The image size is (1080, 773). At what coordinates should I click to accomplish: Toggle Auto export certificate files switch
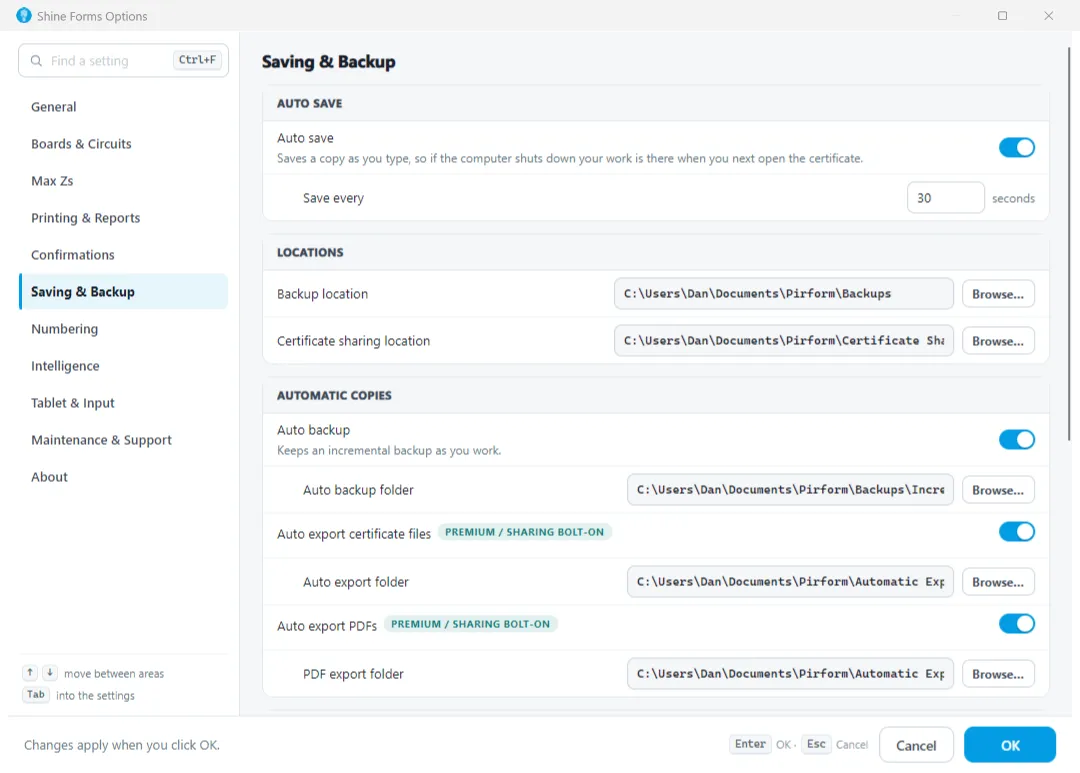(1017, 532)
